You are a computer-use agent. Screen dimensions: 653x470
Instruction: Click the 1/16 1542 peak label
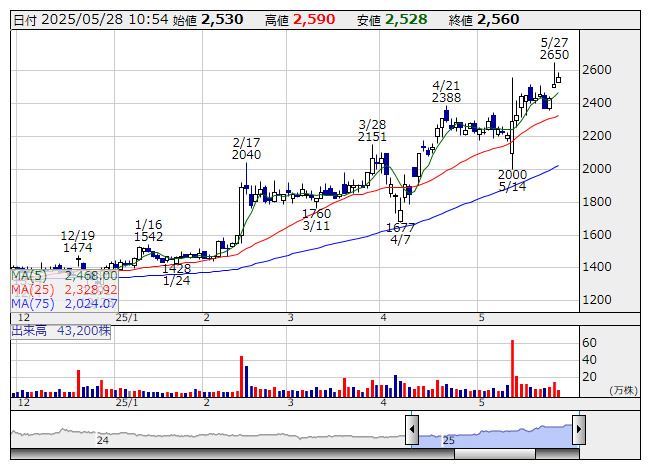coord(149,230)
